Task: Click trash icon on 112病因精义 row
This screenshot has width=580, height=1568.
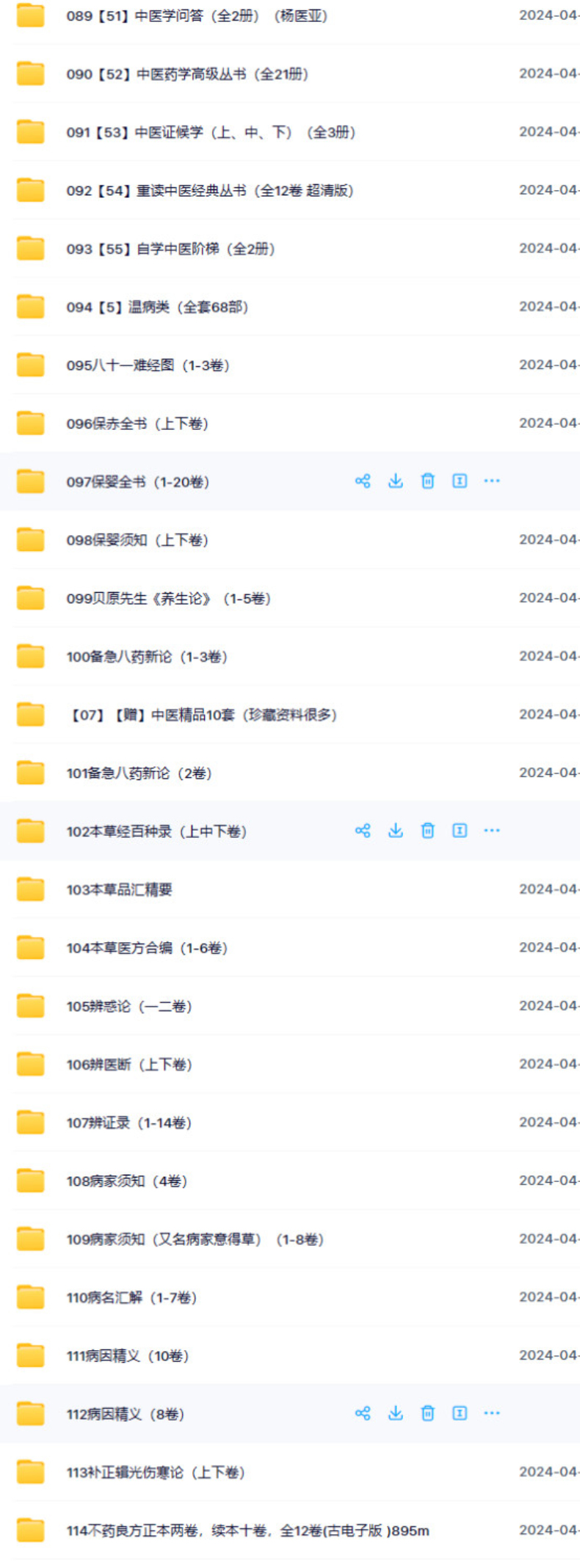Action: (427, 1413)
